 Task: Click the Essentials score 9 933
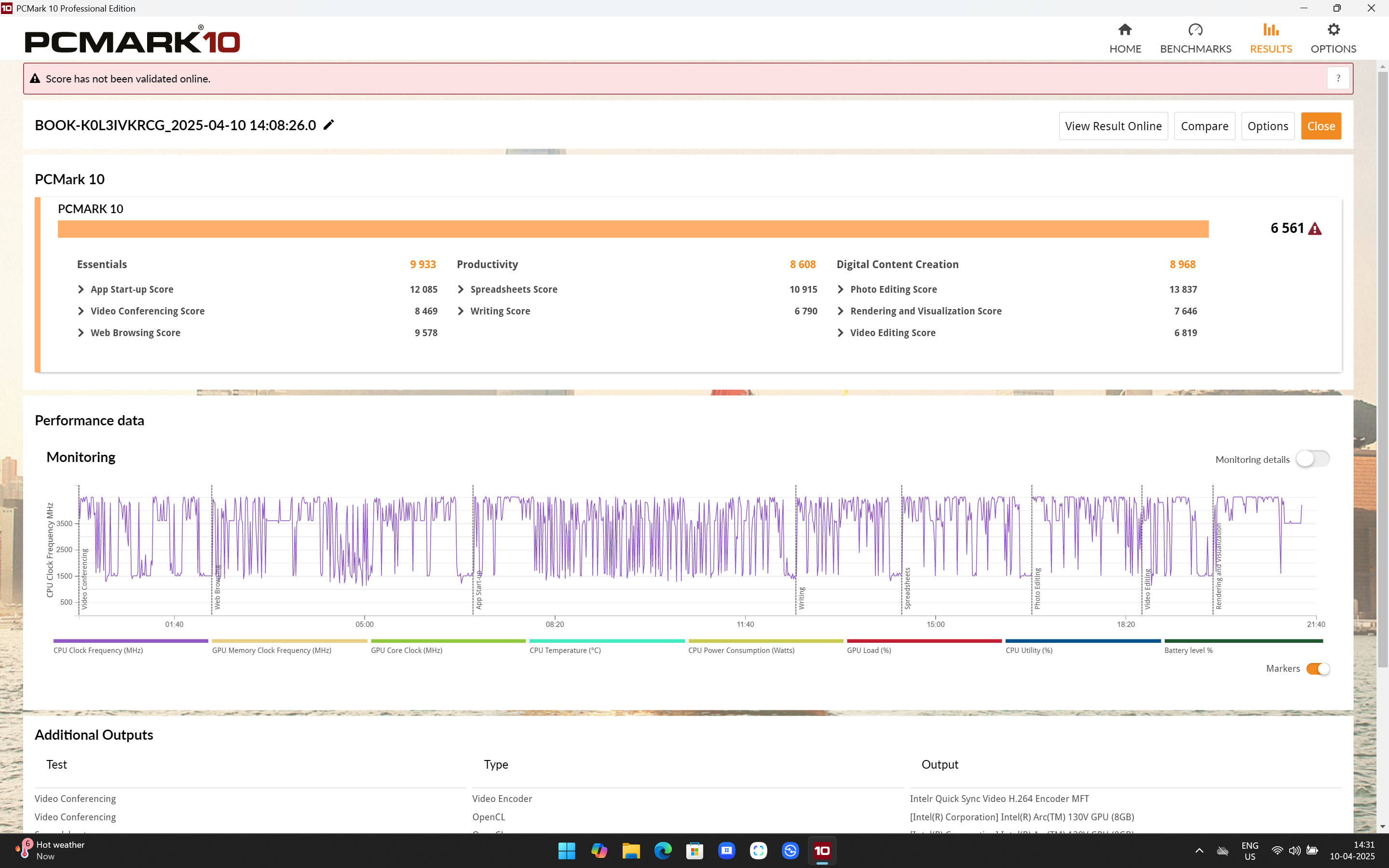point(423,264)
